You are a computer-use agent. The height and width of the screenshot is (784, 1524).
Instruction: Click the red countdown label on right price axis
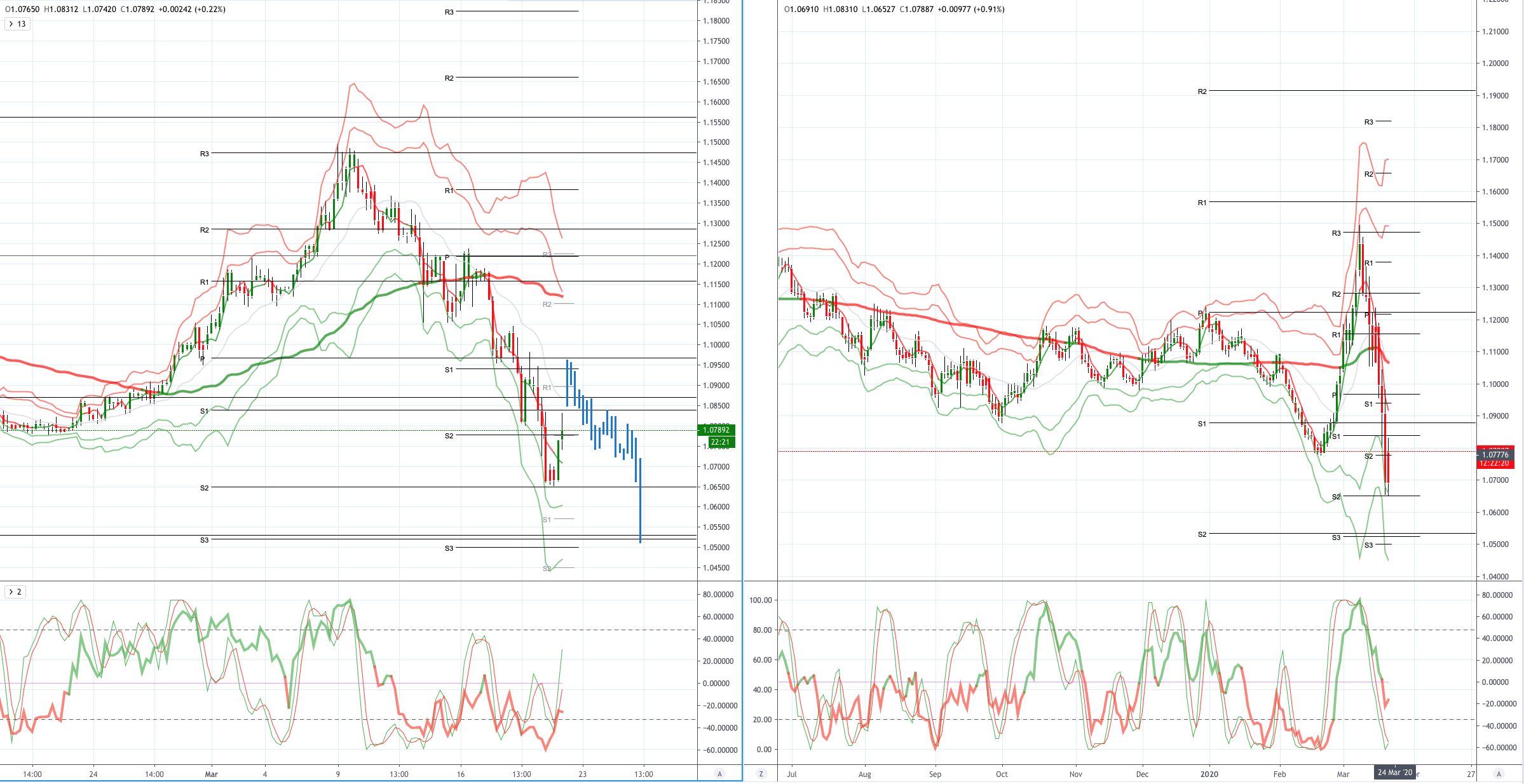1494,464
